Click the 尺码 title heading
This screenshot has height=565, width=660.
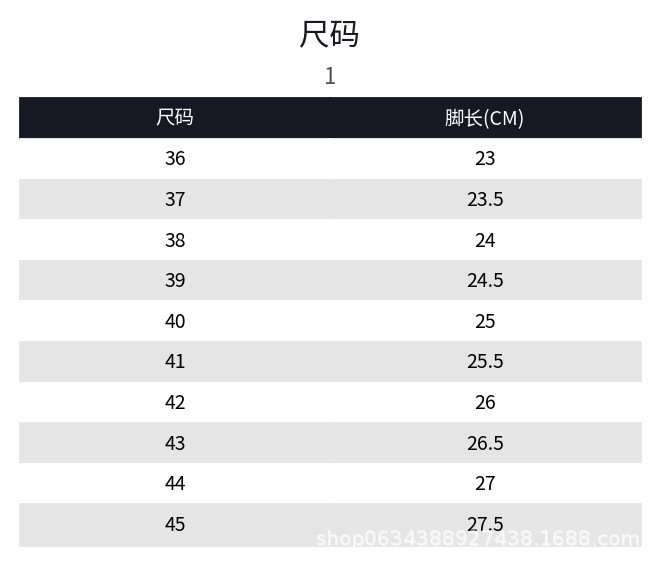tap(329, 34)
